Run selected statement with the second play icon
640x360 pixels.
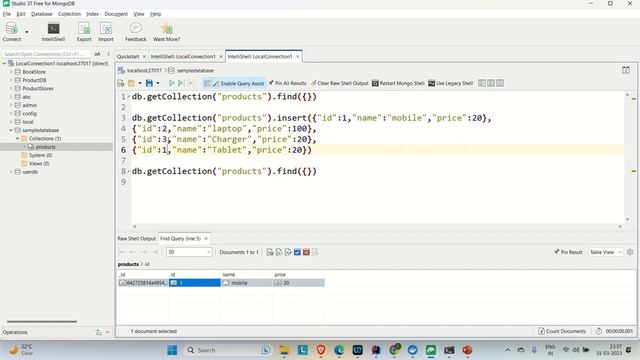pos(180,83)
